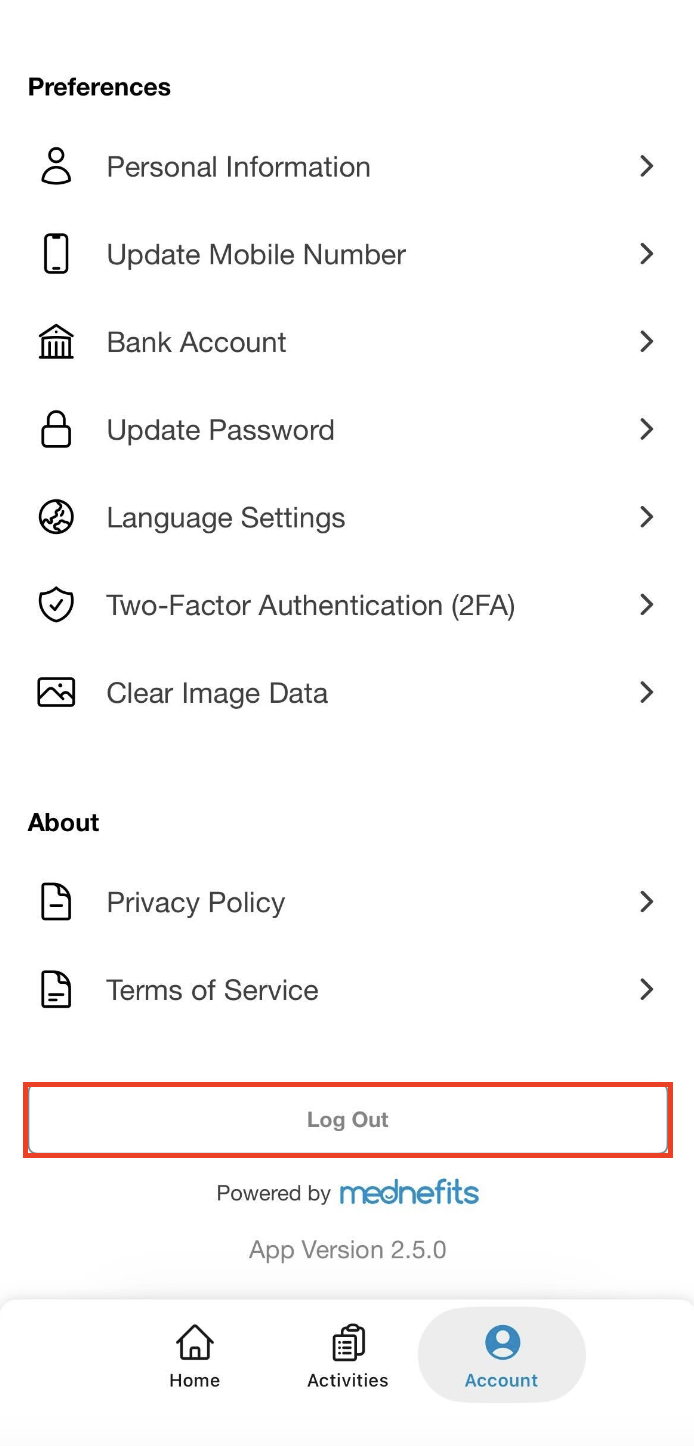Tap the Update Password lock icon

[x=56, y=430]
